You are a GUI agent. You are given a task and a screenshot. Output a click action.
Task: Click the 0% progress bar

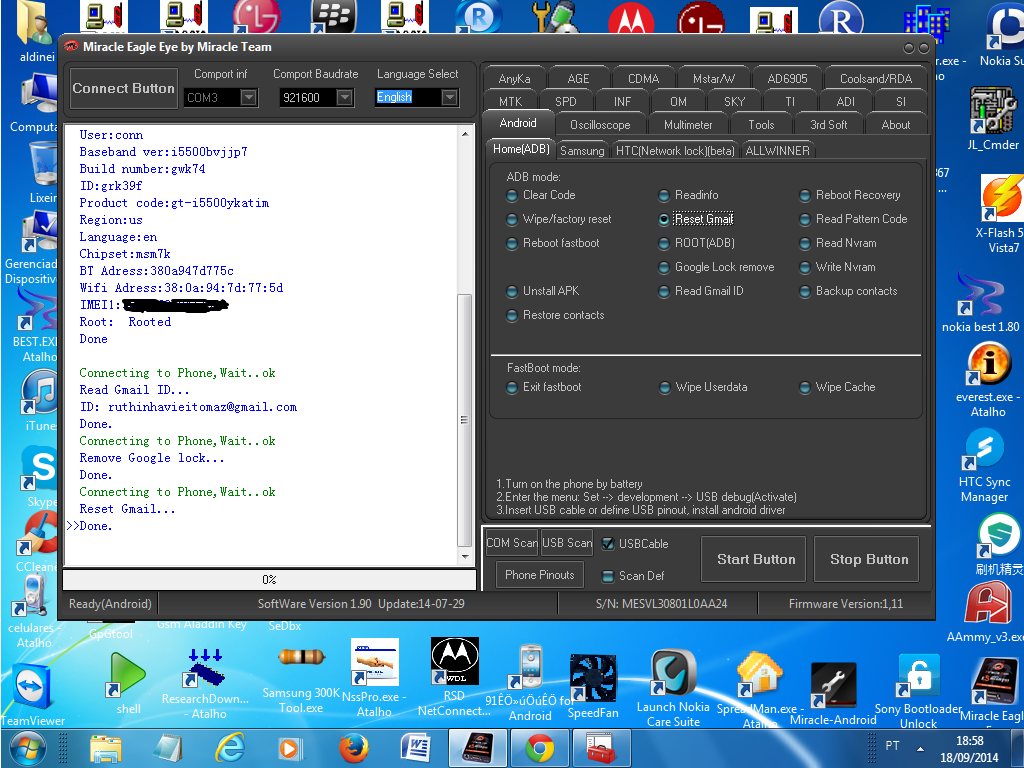tap(269, 579)
